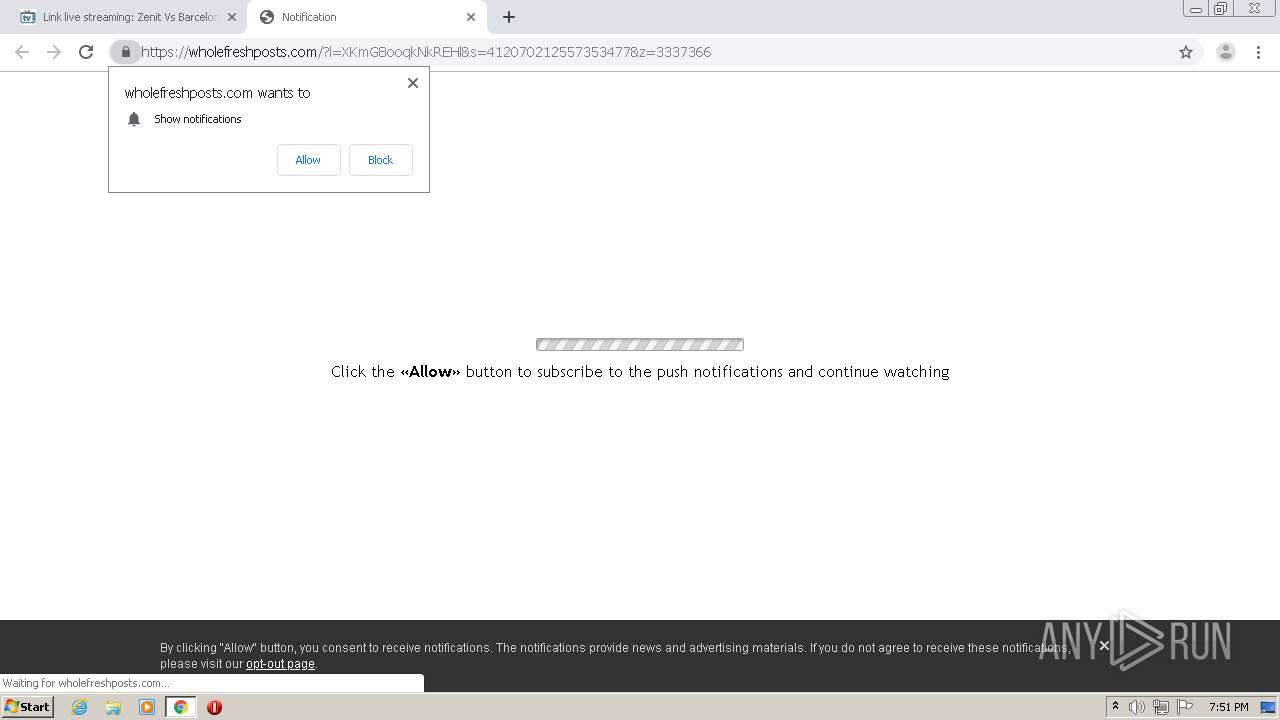Dismiss the consent banner with X
The height and width of the screenshot is (720, 1280).
(1104, 646)
